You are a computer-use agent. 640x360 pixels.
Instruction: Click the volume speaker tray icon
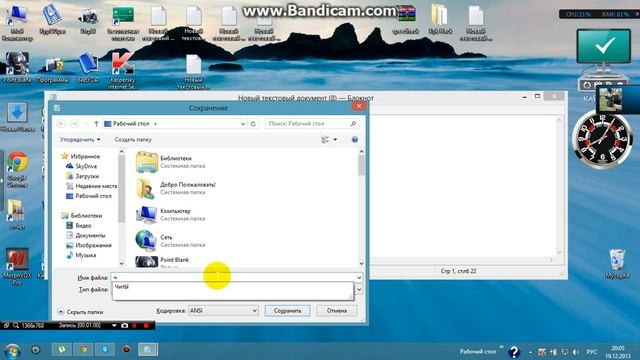click(575, 352)
